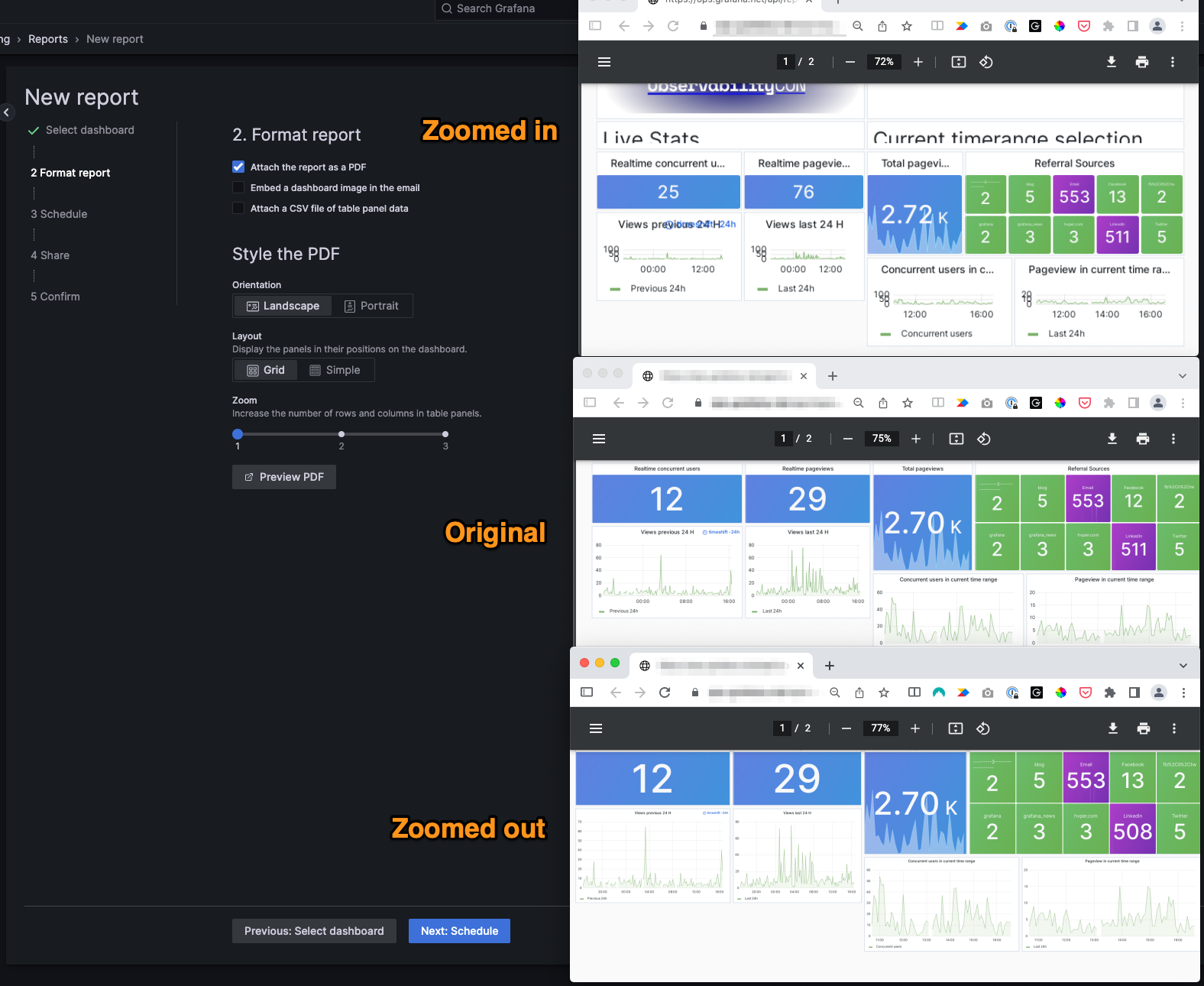This screenshot has height=986, width=1204.
Task: Bookmark the page in the middle browser window
Action: click(x=908, y=403)
